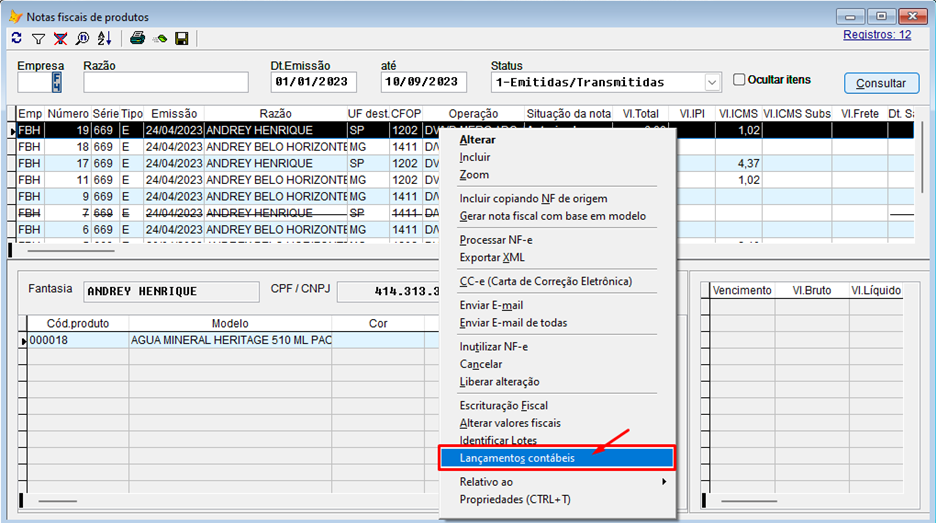
Task: Click the F4 lookup icon beside Empresa
Action: point(57,82)
